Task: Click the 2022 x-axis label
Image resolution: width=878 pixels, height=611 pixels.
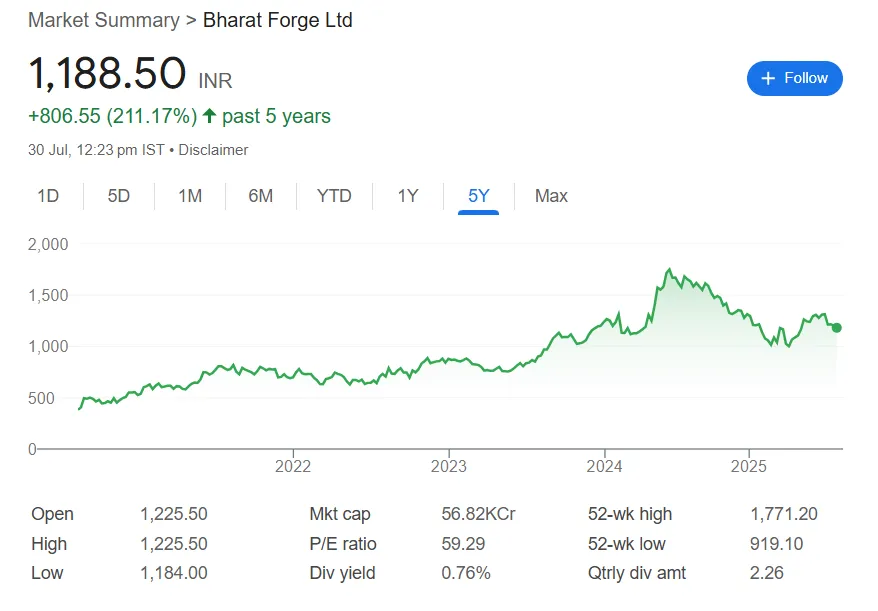Action: (293, 467)
